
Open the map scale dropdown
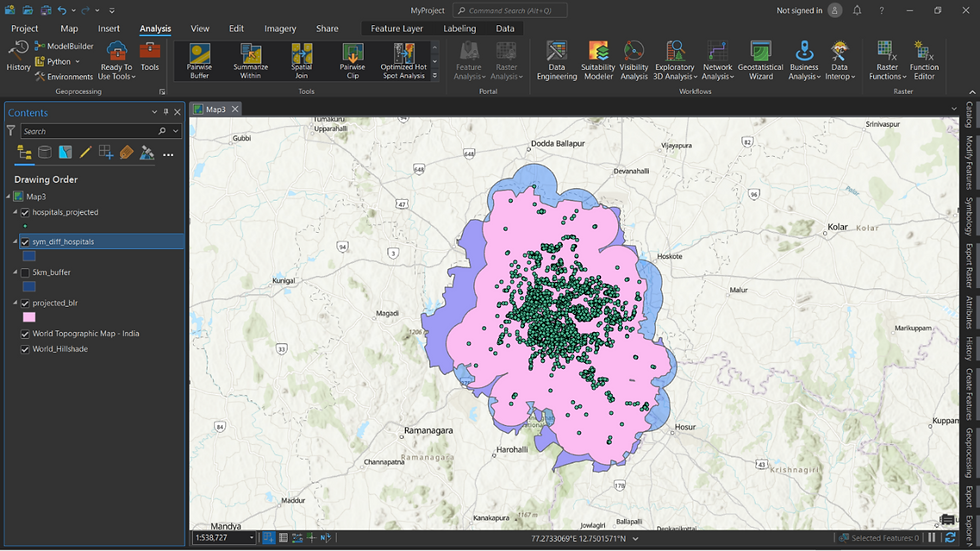(252, 538)
